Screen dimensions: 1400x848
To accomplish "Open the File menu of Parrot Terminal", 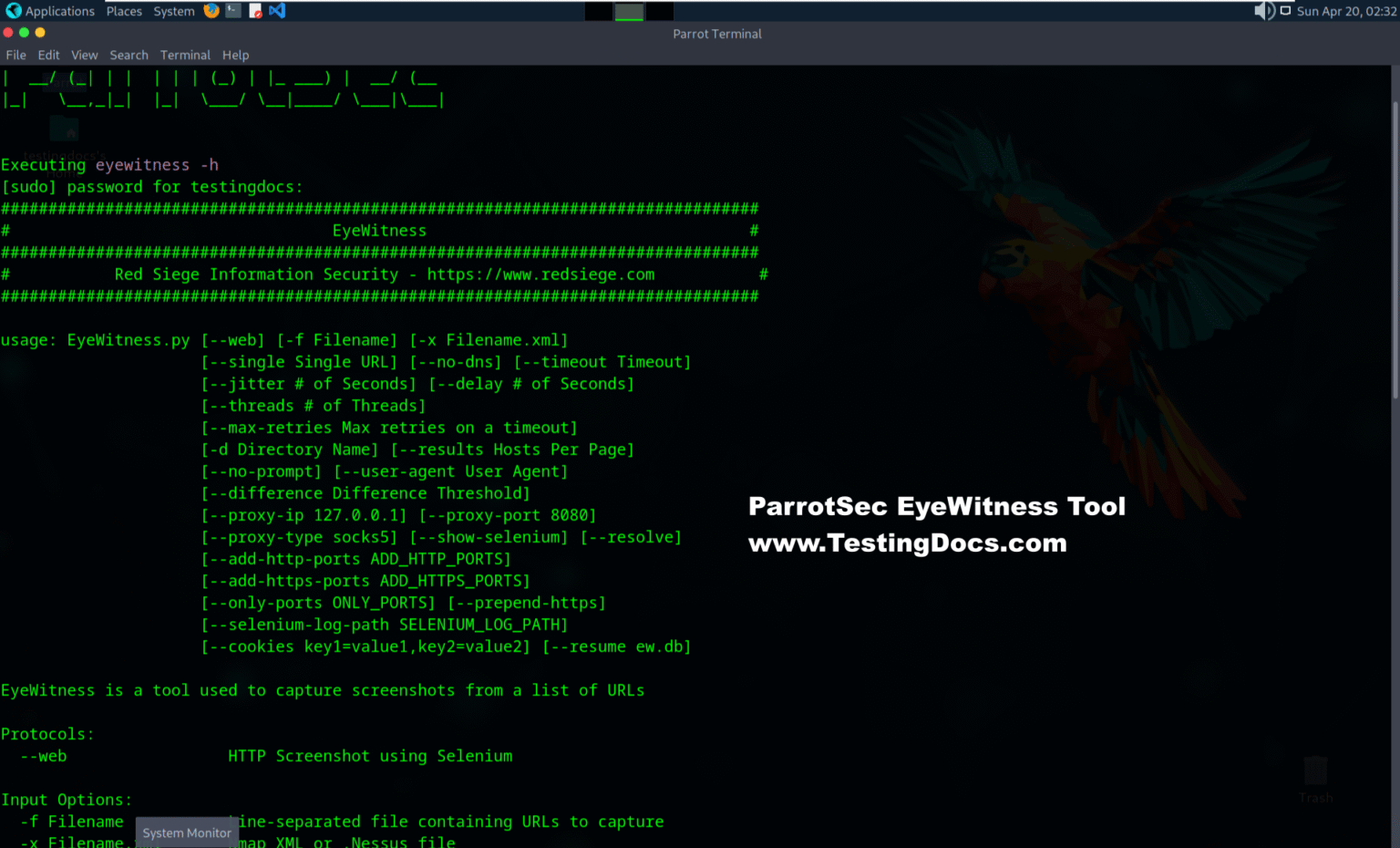I will pos(15,55).
